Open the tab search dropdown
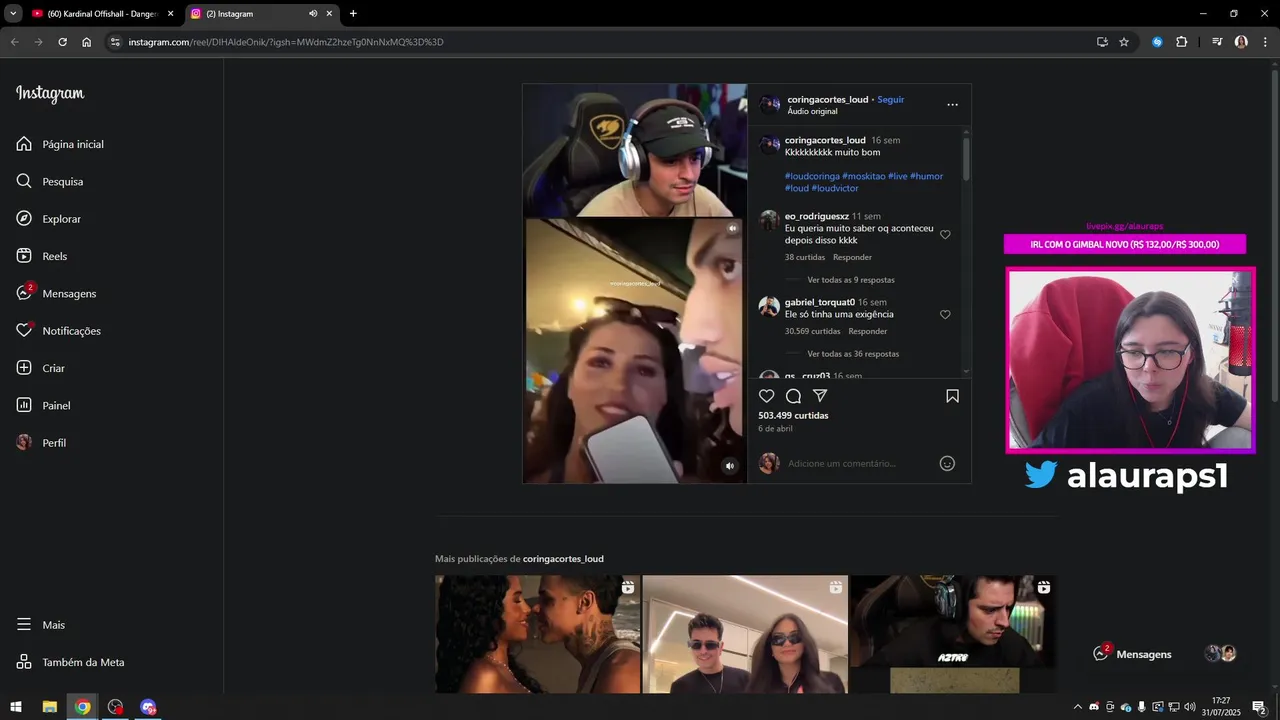 click(x=13, y=14)
